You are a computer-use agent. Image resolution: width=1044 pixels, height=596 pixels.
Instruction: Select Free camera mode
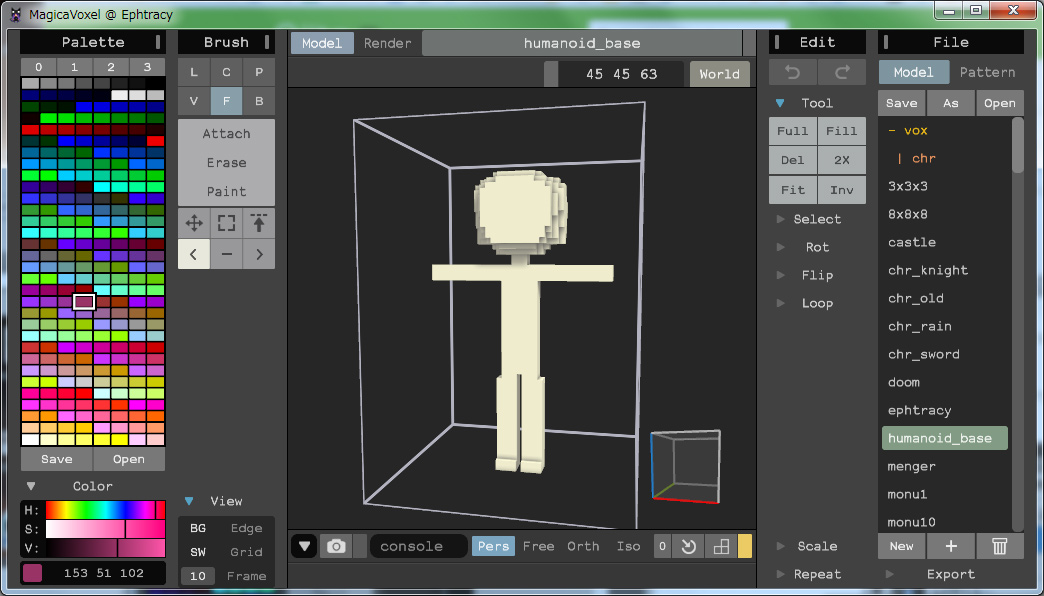coord(539,546)
